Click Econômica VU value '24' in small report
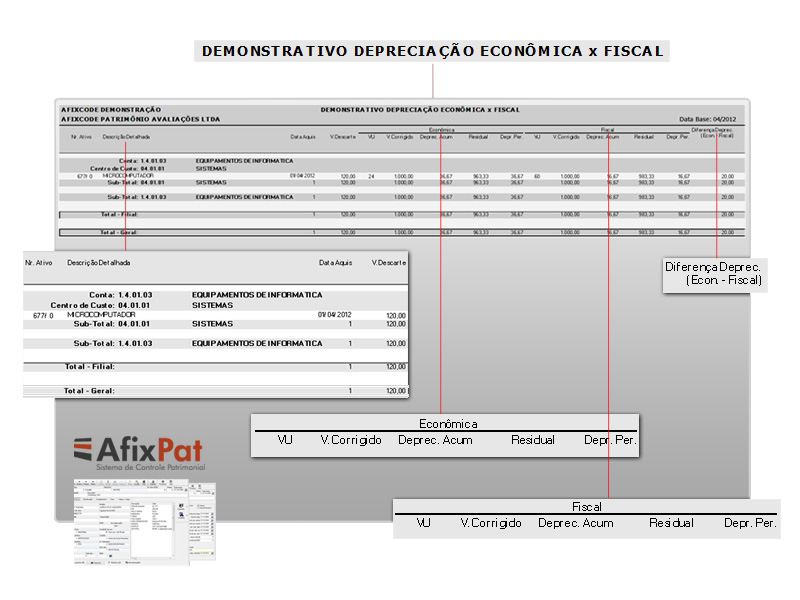 pyautogui.click(x=371, y=177)
